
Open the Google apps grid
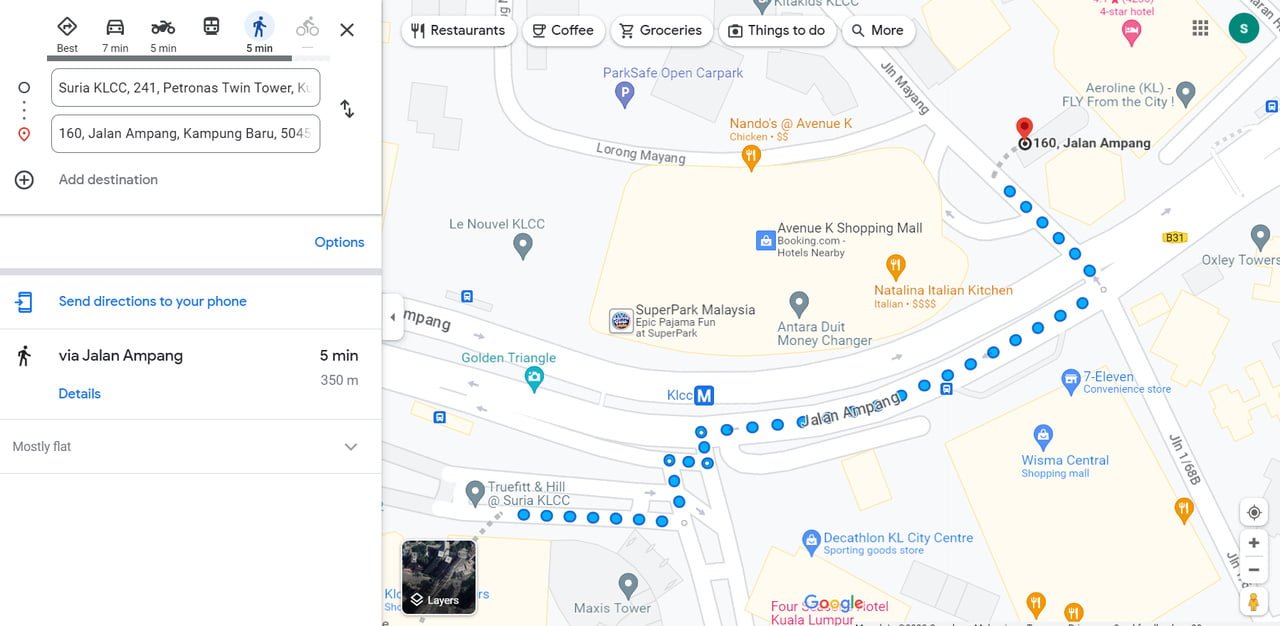click(1200, 28)
